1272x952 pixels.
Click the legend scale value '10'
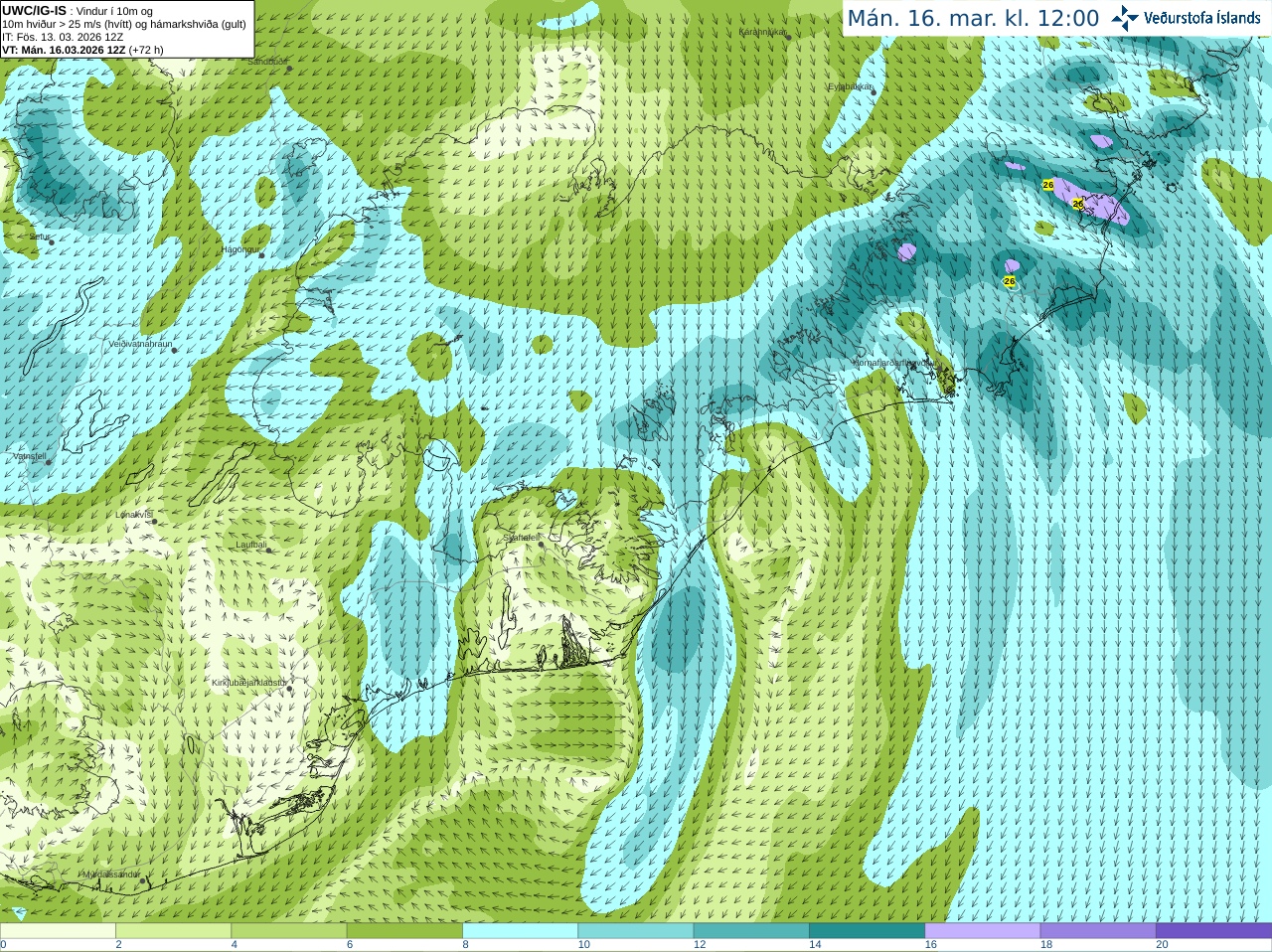(x=583, y=945)
